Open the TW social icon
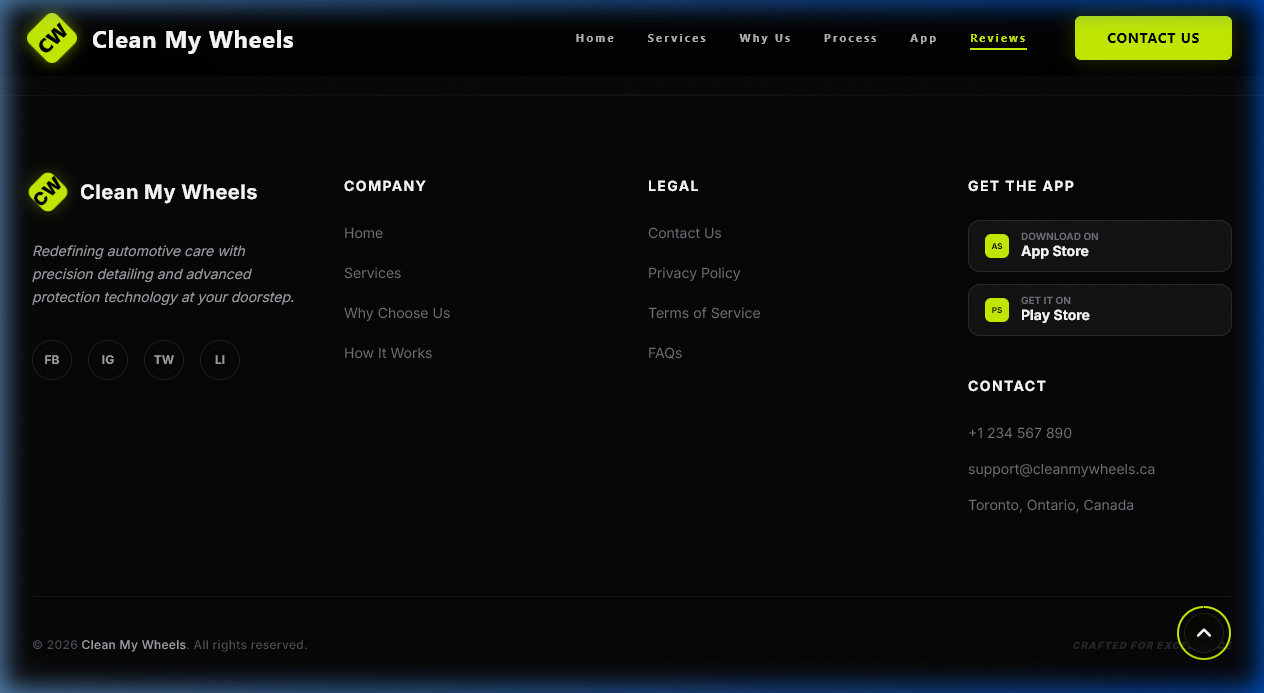This screenshot has width=1264, height=693. pos(164,360)
